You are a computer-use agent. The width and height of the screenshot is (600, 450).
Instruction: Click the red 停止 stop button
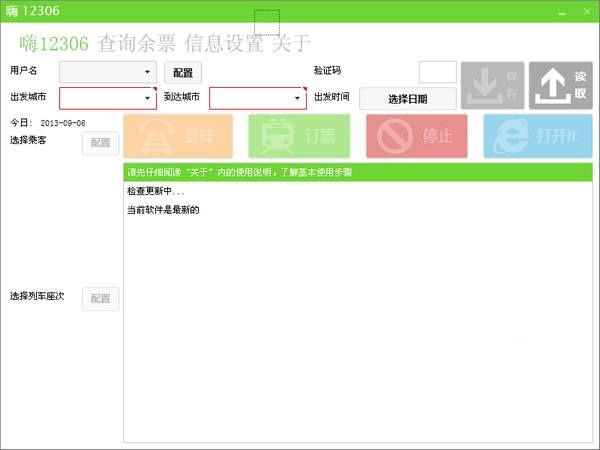[416, 136]
